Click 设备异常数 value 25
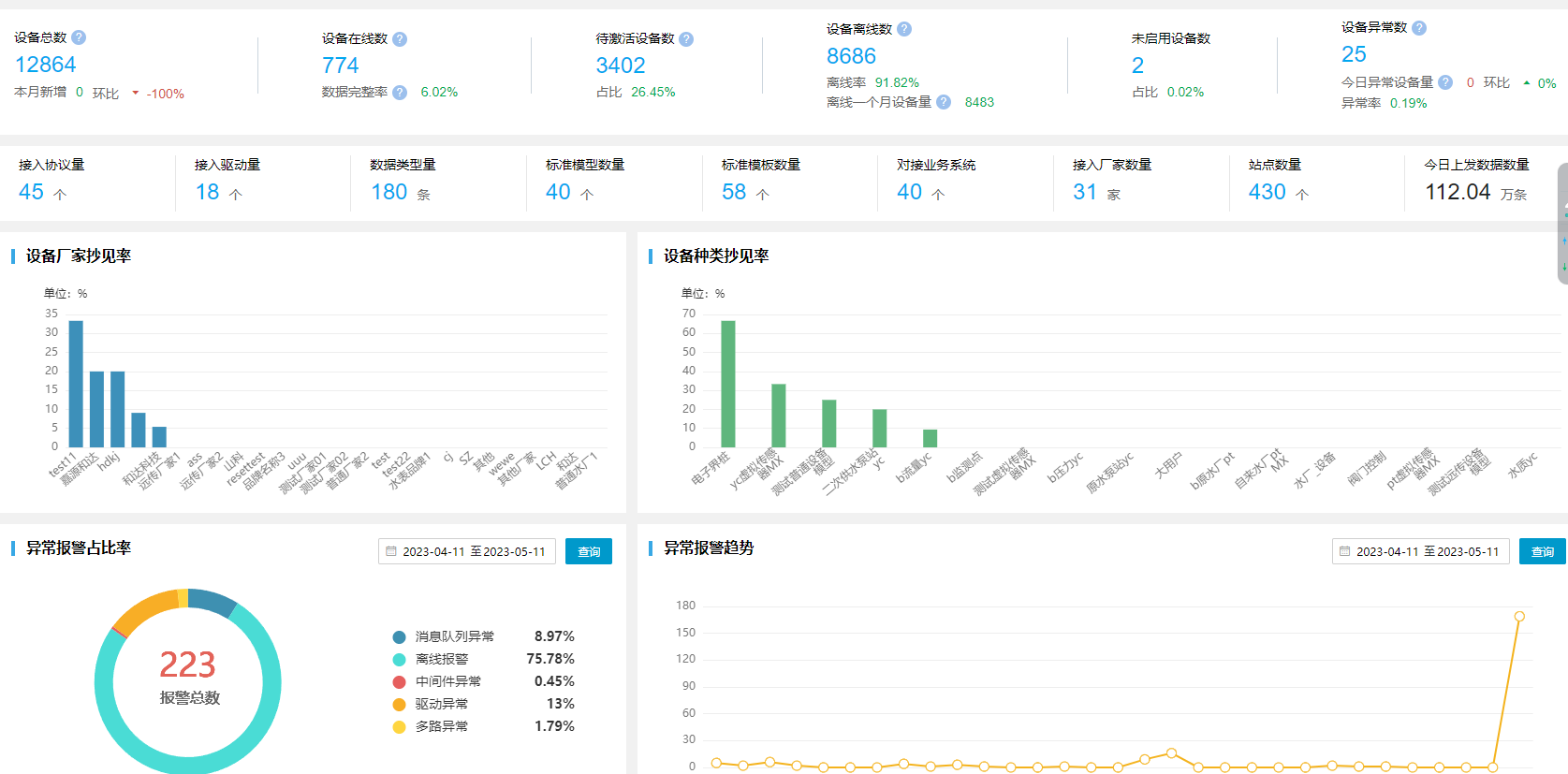Screen dimensions: 1568x774 (1354, 54)
